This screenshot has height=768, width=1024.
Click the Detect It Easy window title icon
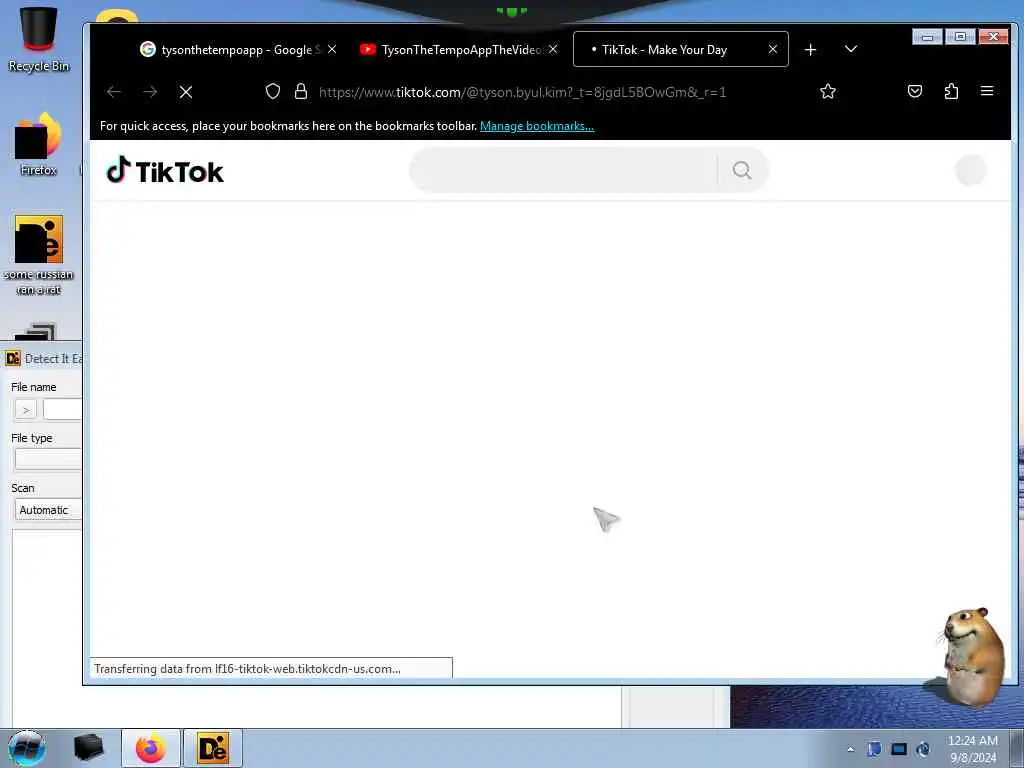tap(12, 359)
